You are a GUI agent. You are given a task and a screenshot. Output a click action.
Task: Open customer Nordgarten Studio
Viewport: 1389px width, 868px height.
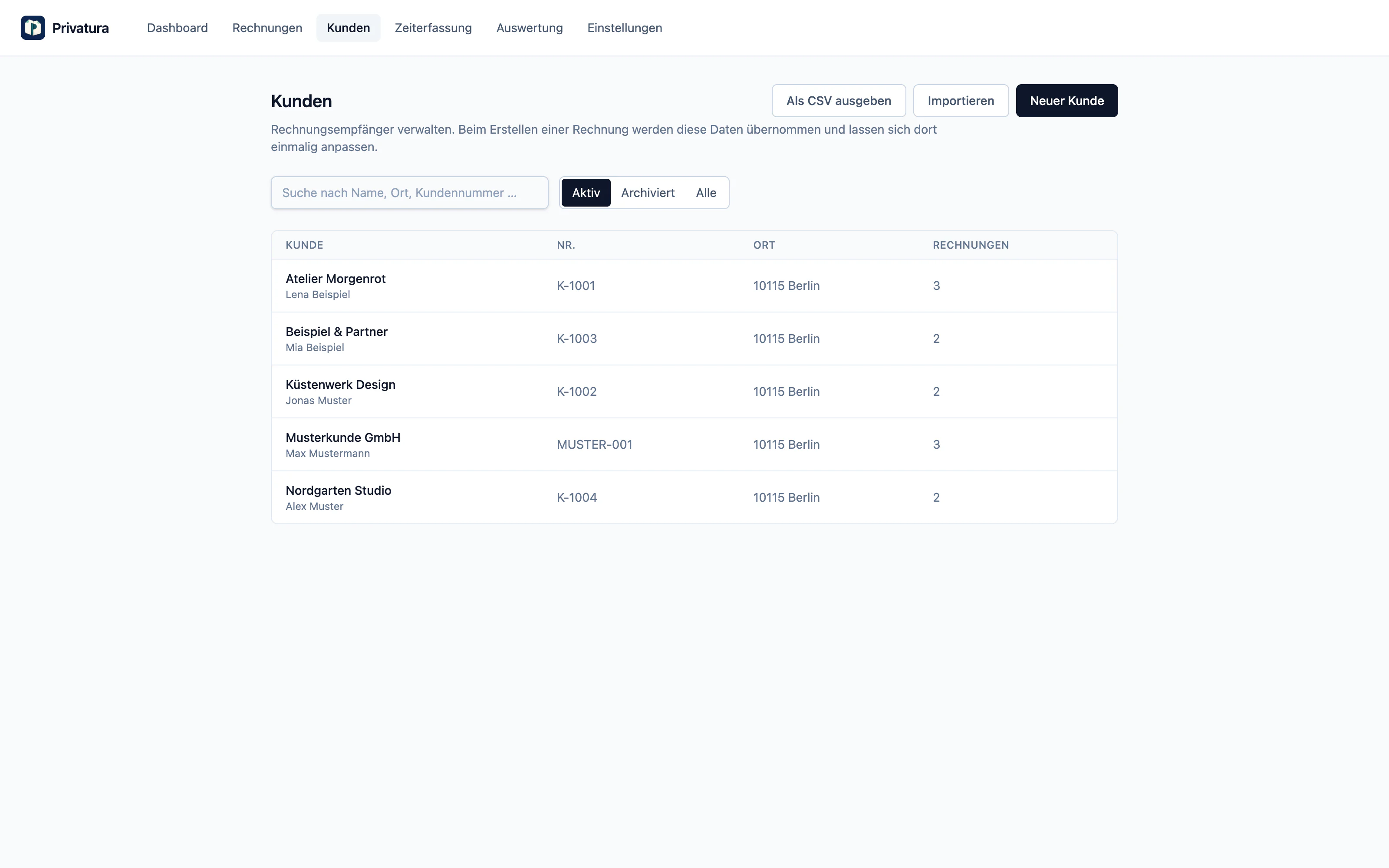(x=338, y=490)
